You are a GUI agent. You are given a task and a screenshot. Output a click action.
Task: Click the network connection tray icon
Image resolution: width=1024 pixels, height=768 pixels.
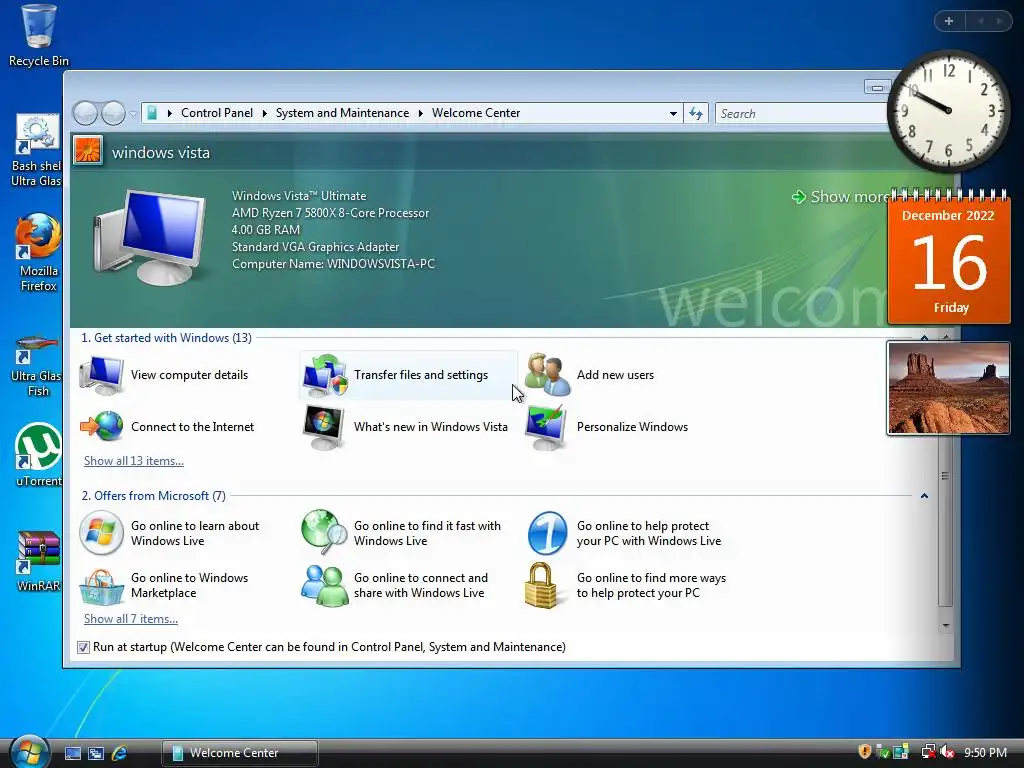coord(928,752)
